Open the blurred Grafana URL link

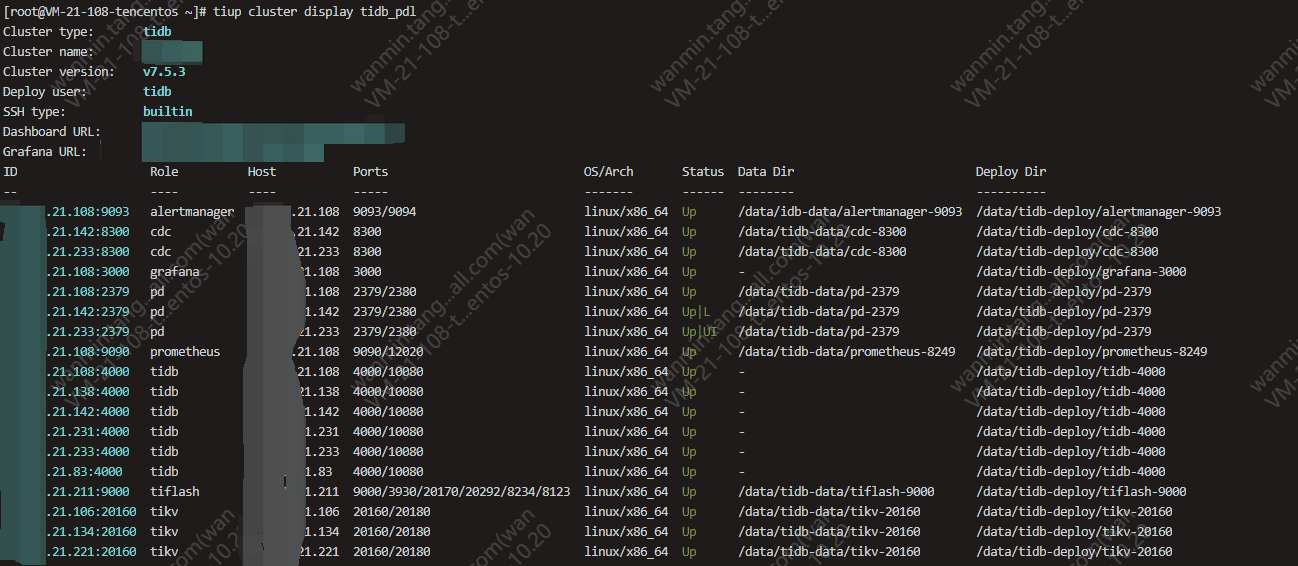coord(233,152)
